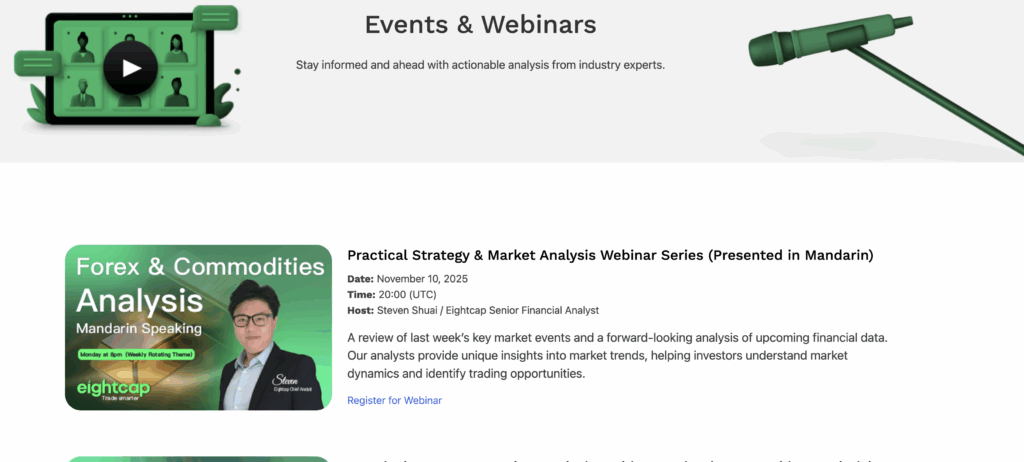The width and height of the screenshot is (1024, 462).
Task: Open the Practical Strategy & Market Analysis webinar title
Action: click(x=610, y=255)
